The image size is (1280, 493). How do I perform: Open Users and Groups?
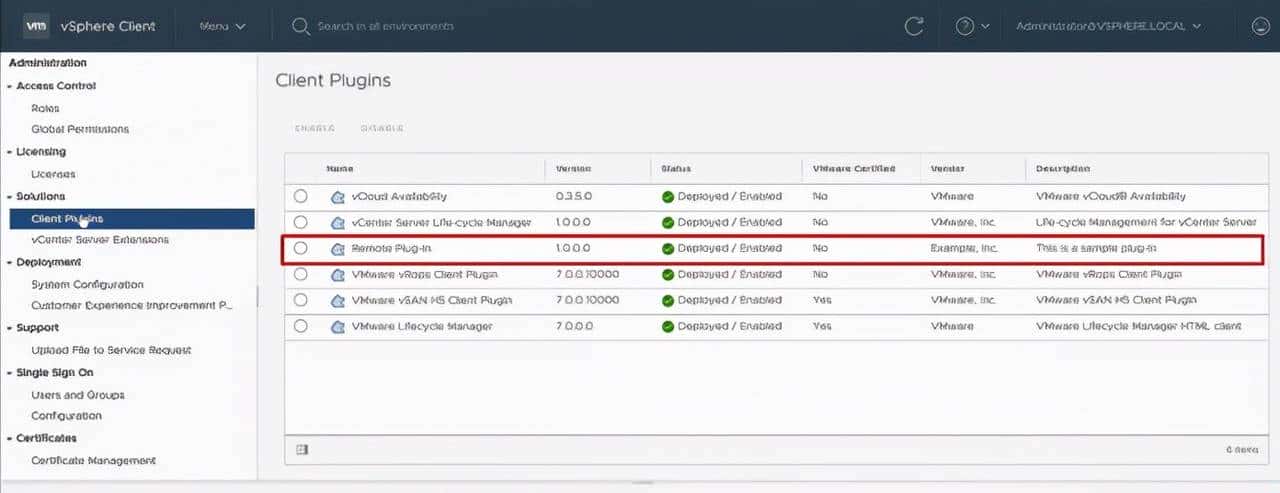click(78, 395)
